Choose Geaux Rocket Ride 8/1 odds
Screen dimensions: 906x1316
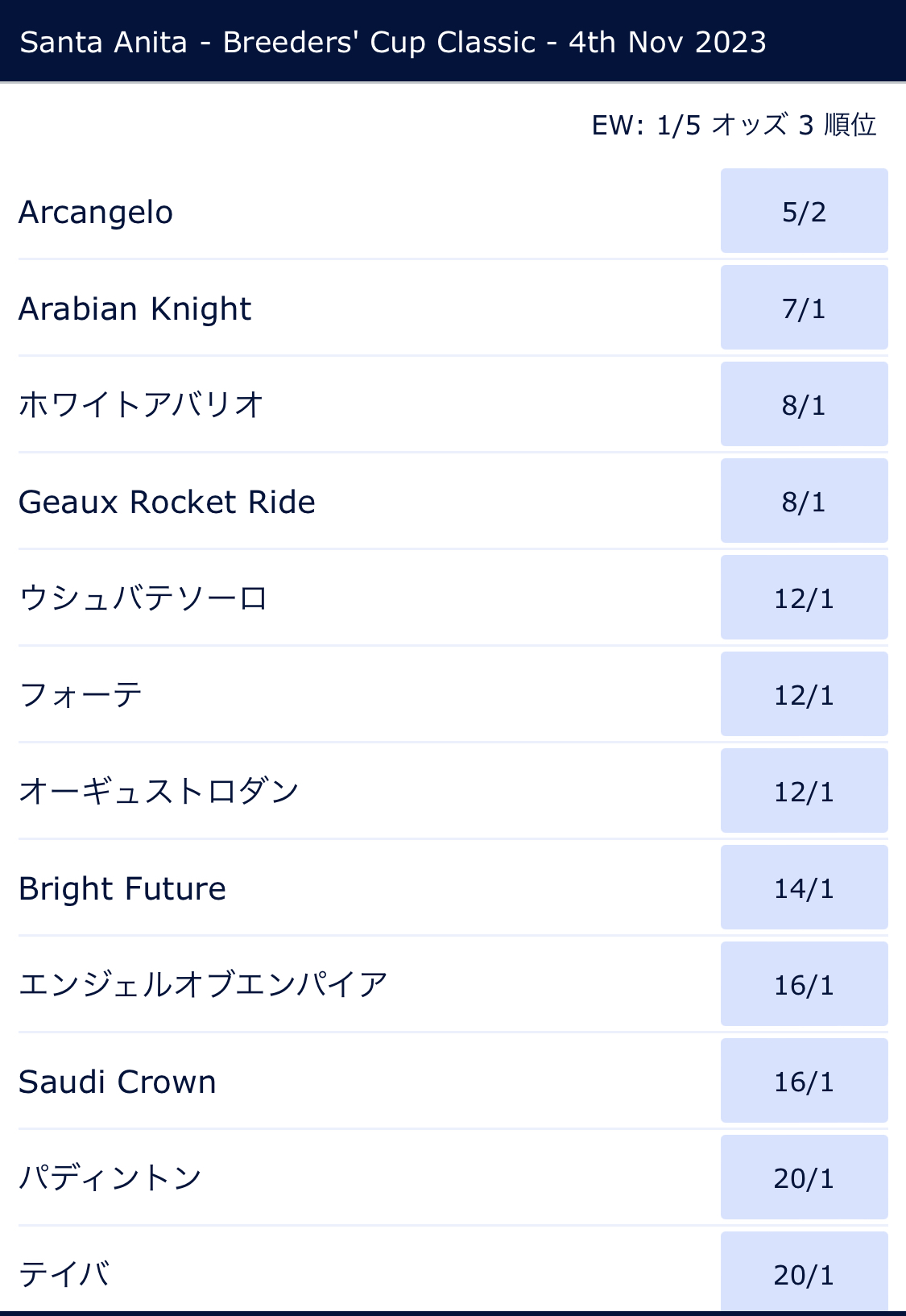[x=804, y=501]
